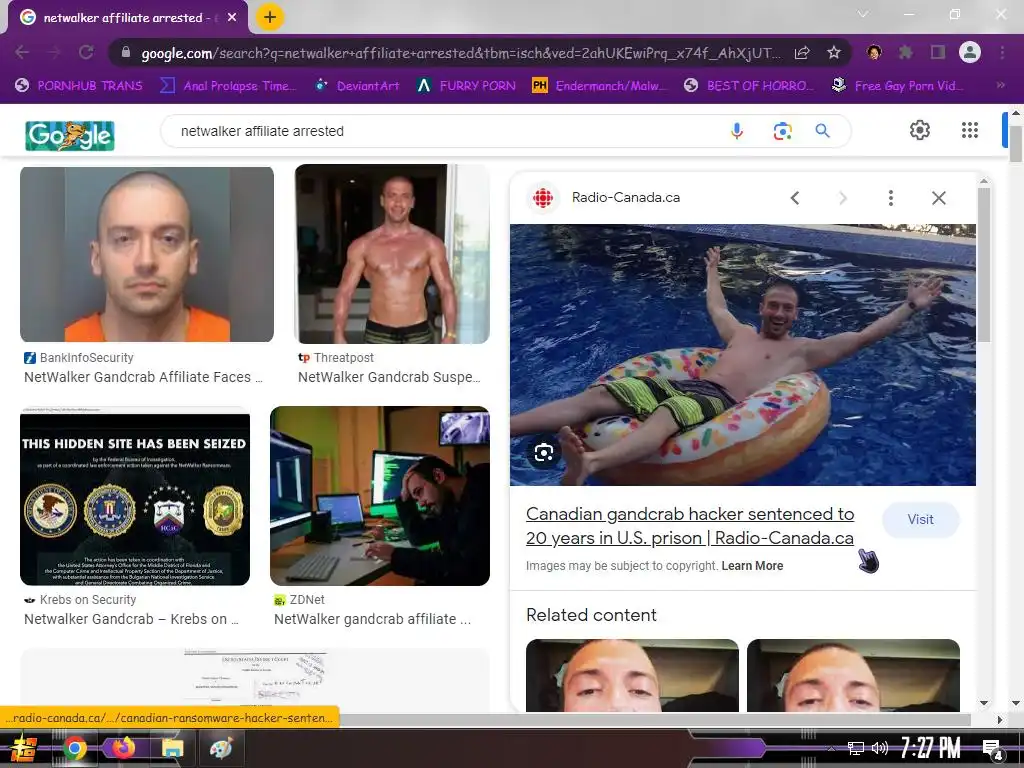1024x768 pixels.
Task: Show previous image in preview panel
Action: 795,198
